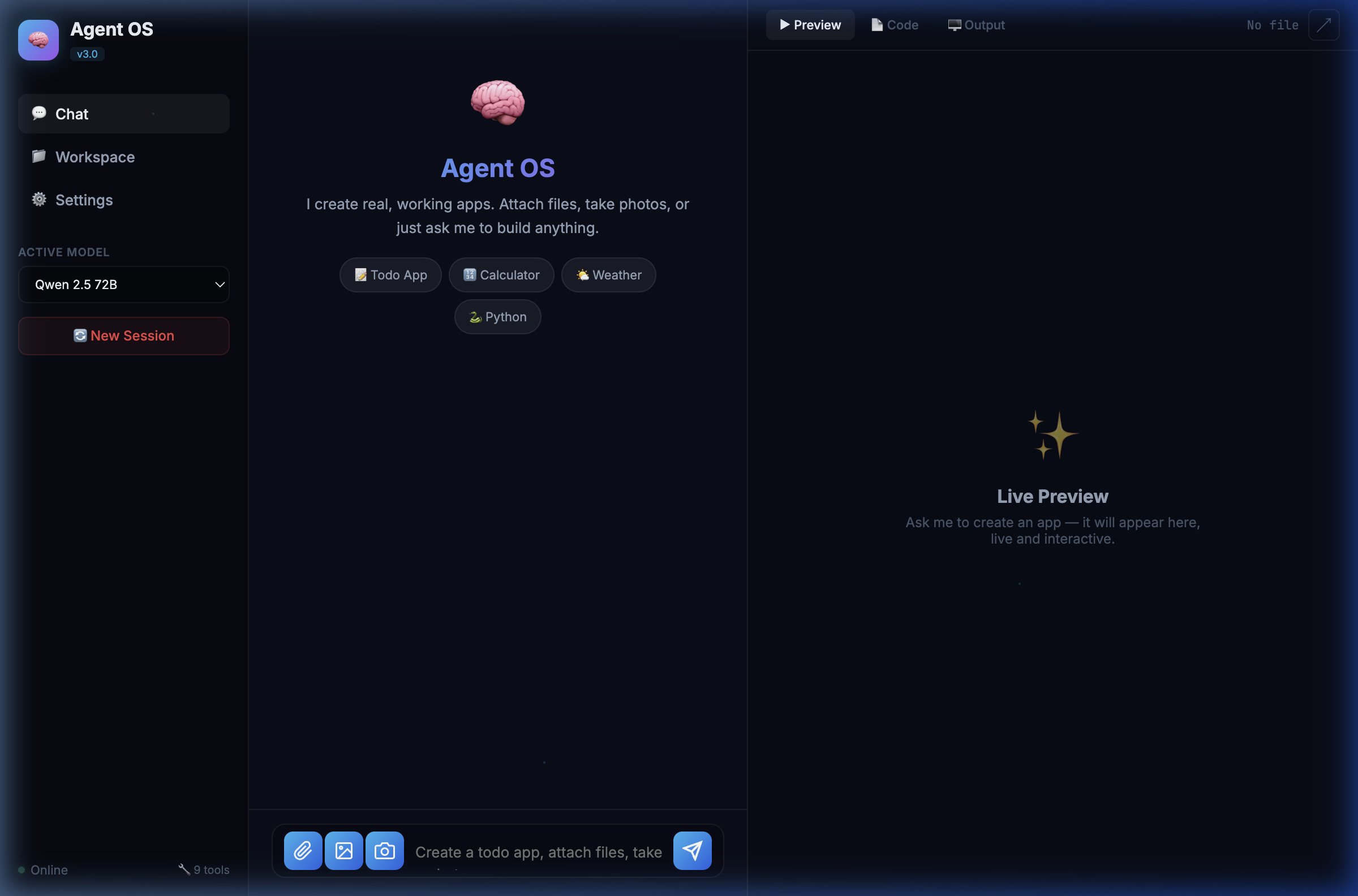Take a photo with the camera icon
The image size is (1358, 896).
385,850
